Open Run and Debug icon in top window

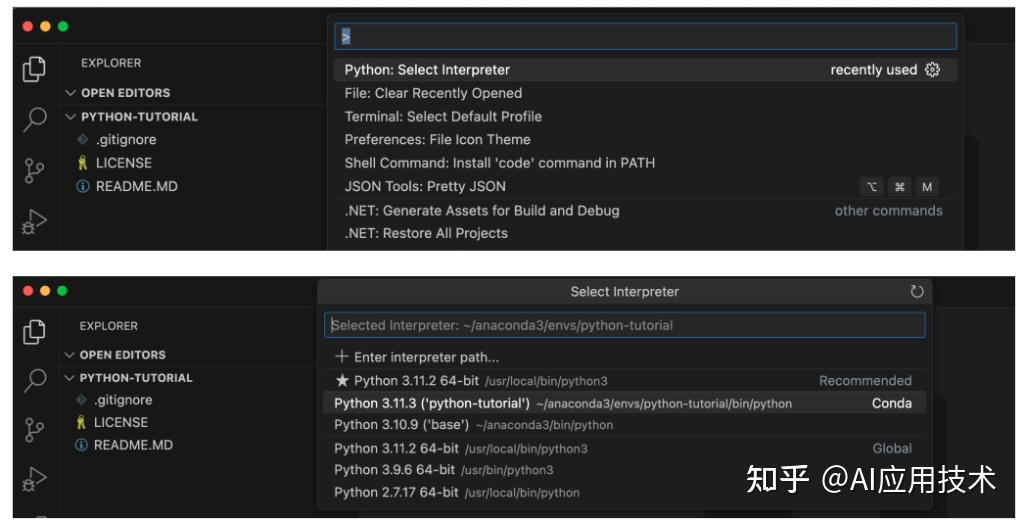pos(34,221)
